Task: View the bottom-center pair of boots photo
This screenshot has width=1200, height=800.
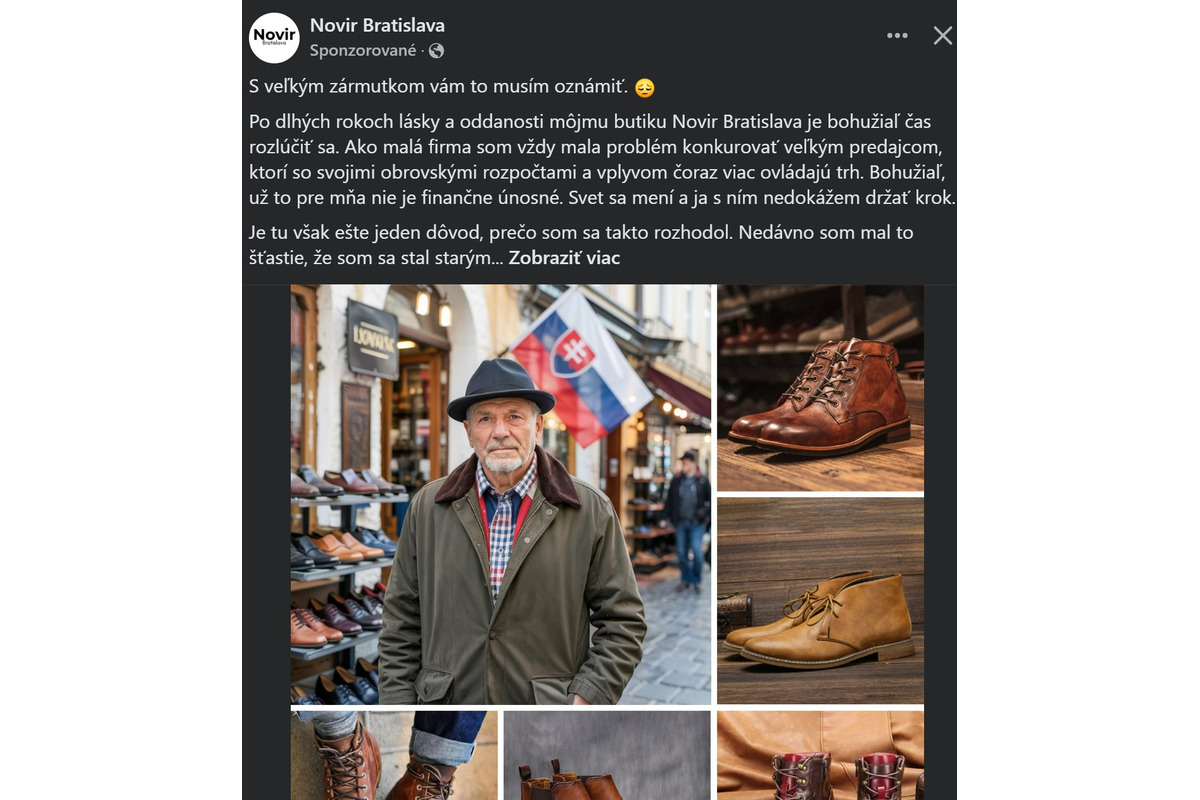Action: click(x=605, y=755)
